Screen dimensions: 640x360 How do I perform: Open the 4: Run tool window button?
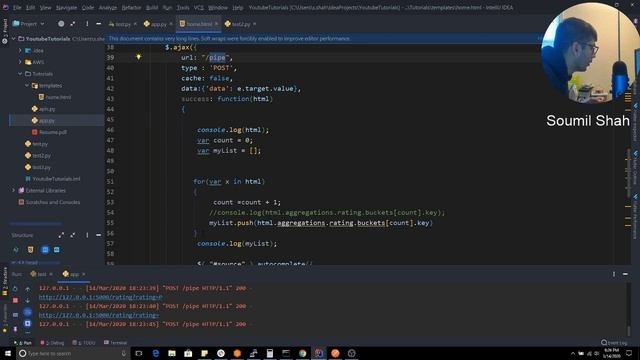[23, 343]
